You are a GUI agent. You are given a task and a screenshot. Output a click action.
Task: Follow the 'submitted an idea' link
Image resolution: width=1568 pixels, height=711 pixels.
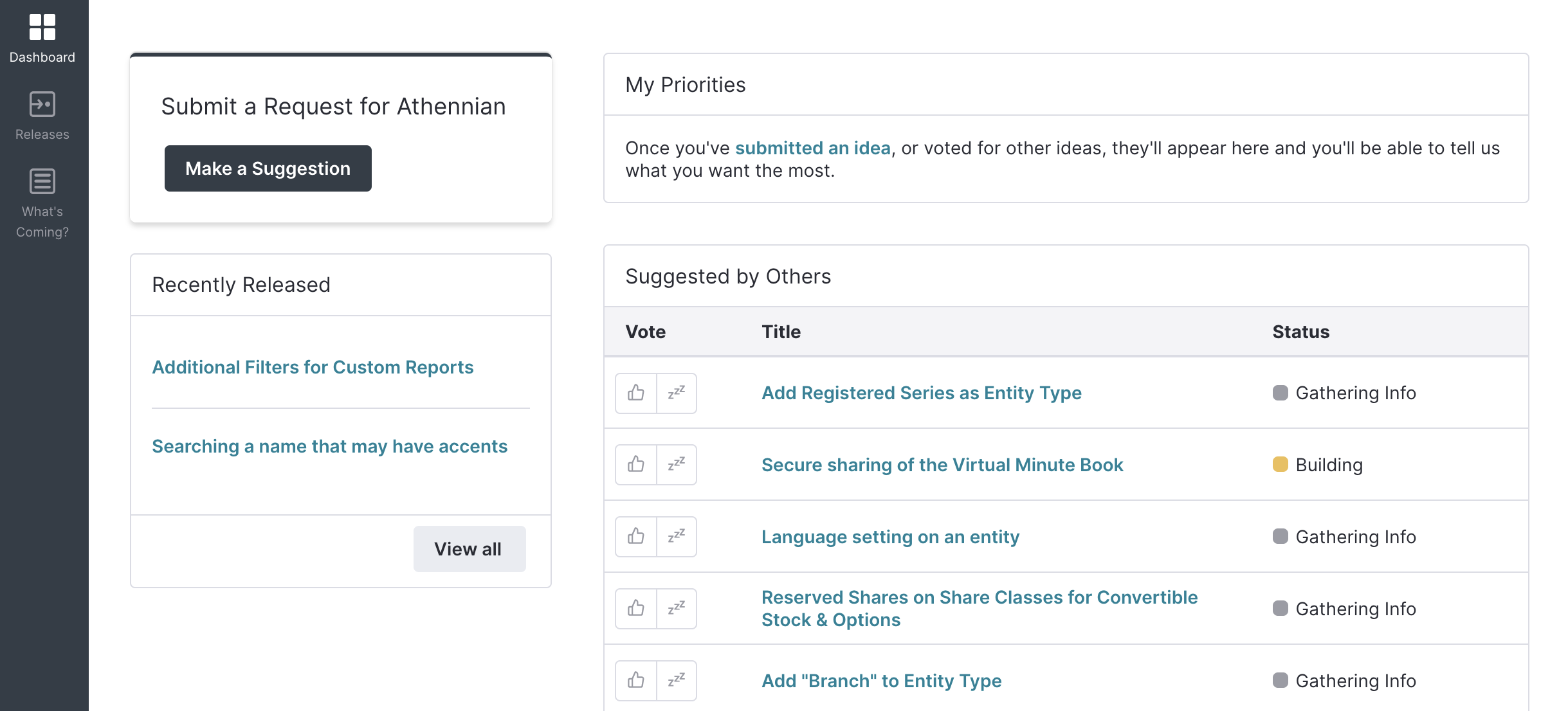(812, 148)
